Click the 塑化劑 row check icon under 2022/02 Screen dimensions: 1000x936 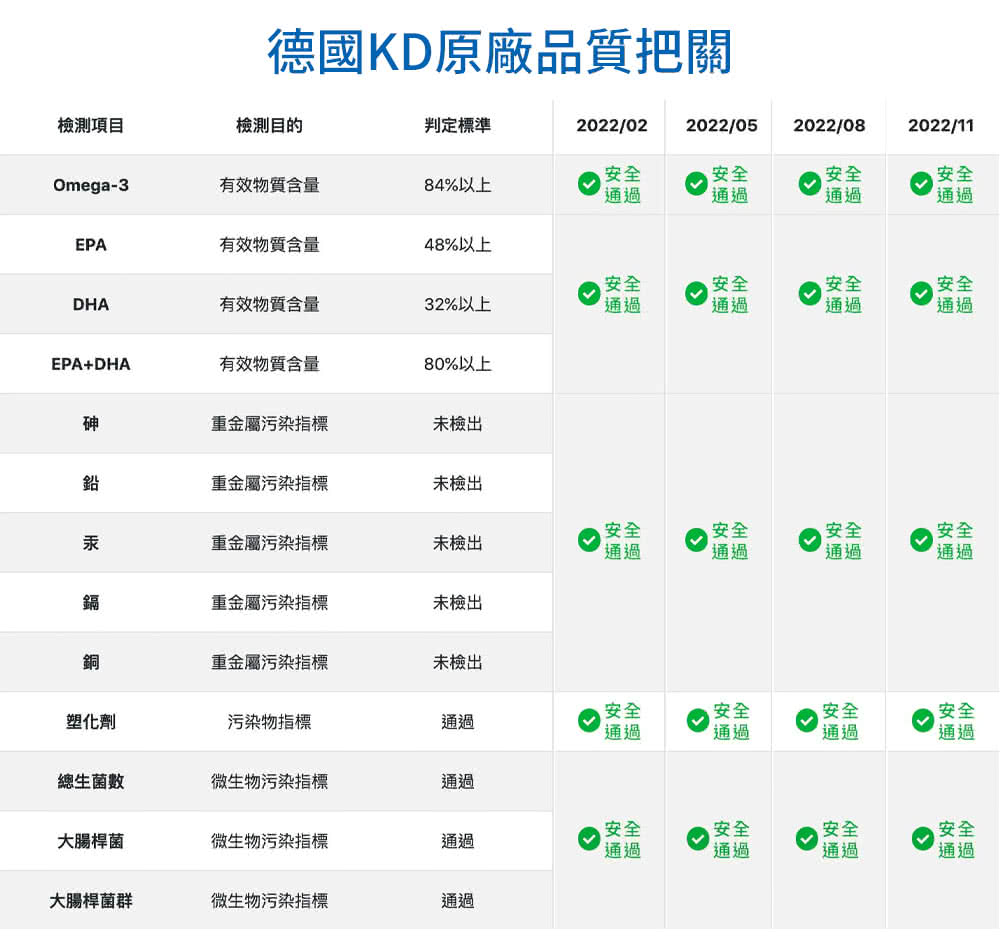(589, 720)
